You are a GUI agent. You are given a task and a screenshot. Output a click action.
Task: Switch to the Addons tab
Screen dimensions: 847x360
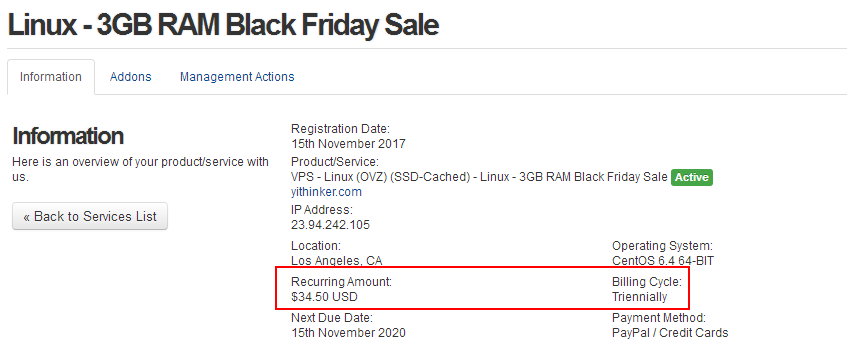coord(131,77)
